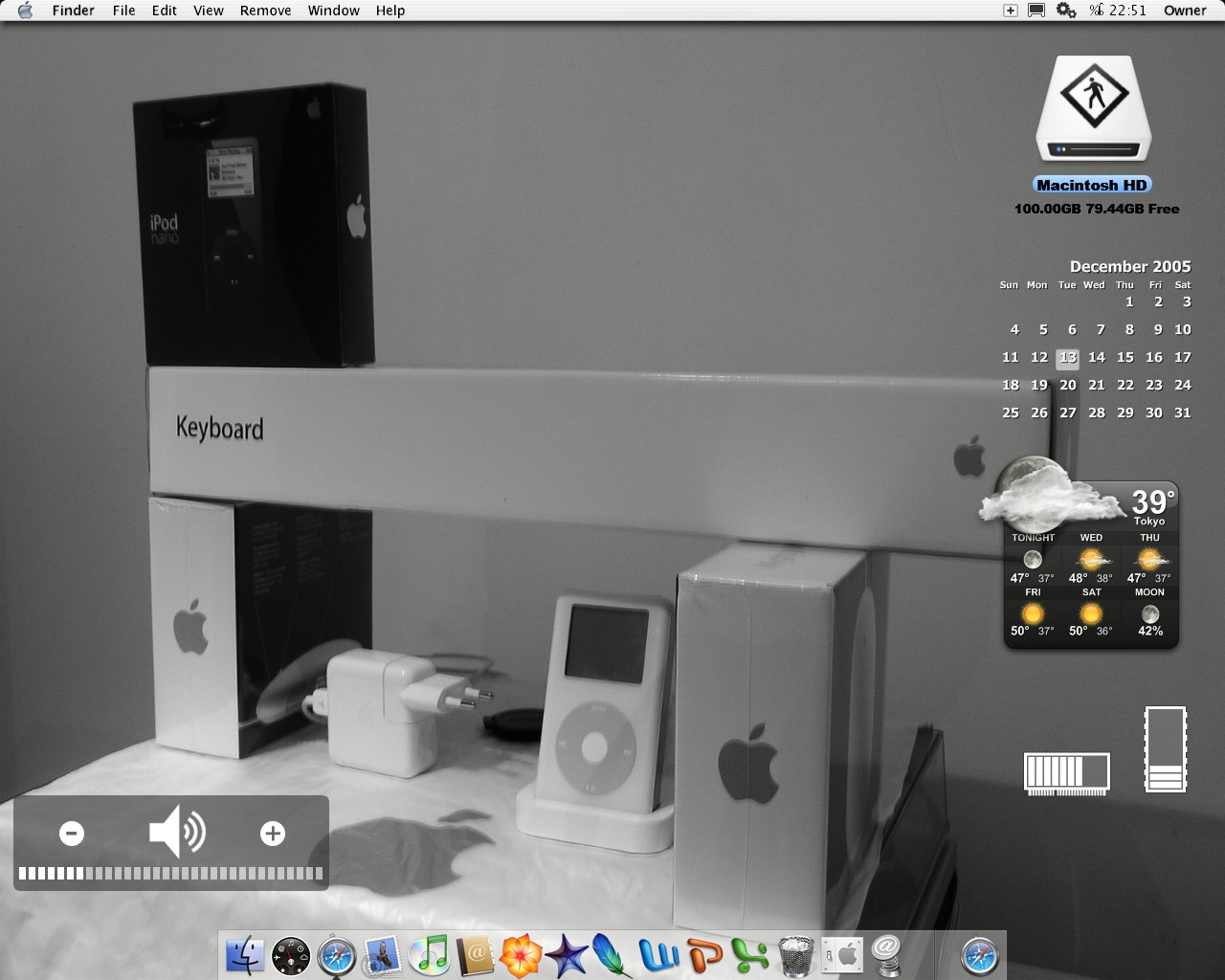The height and width of the screenshot is (980, 1225).
Task: Open the Remove menu
Action: point(266,11)
